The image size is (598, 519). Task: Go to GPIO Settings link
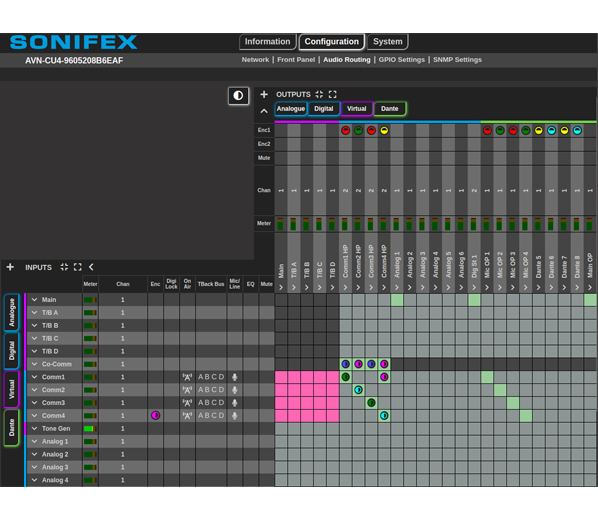(x=402, y=60)
